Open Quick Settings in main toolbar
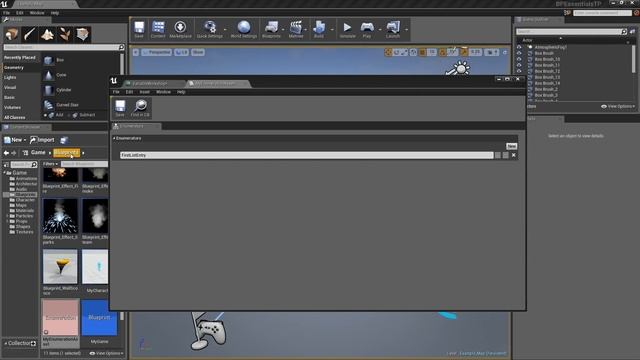This screenshot has width=640, height=360. pos(210,29)
